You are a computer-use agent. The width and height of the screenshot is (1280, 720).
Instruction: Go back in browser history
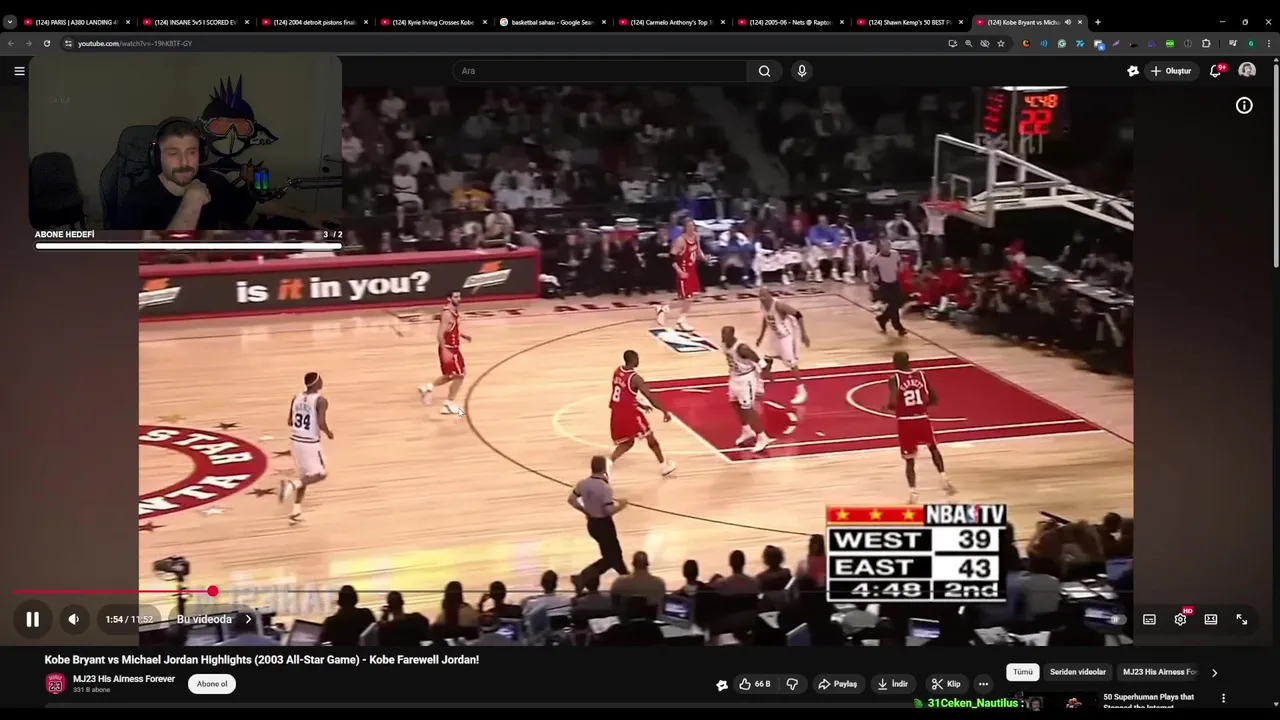tap(11, 44)
